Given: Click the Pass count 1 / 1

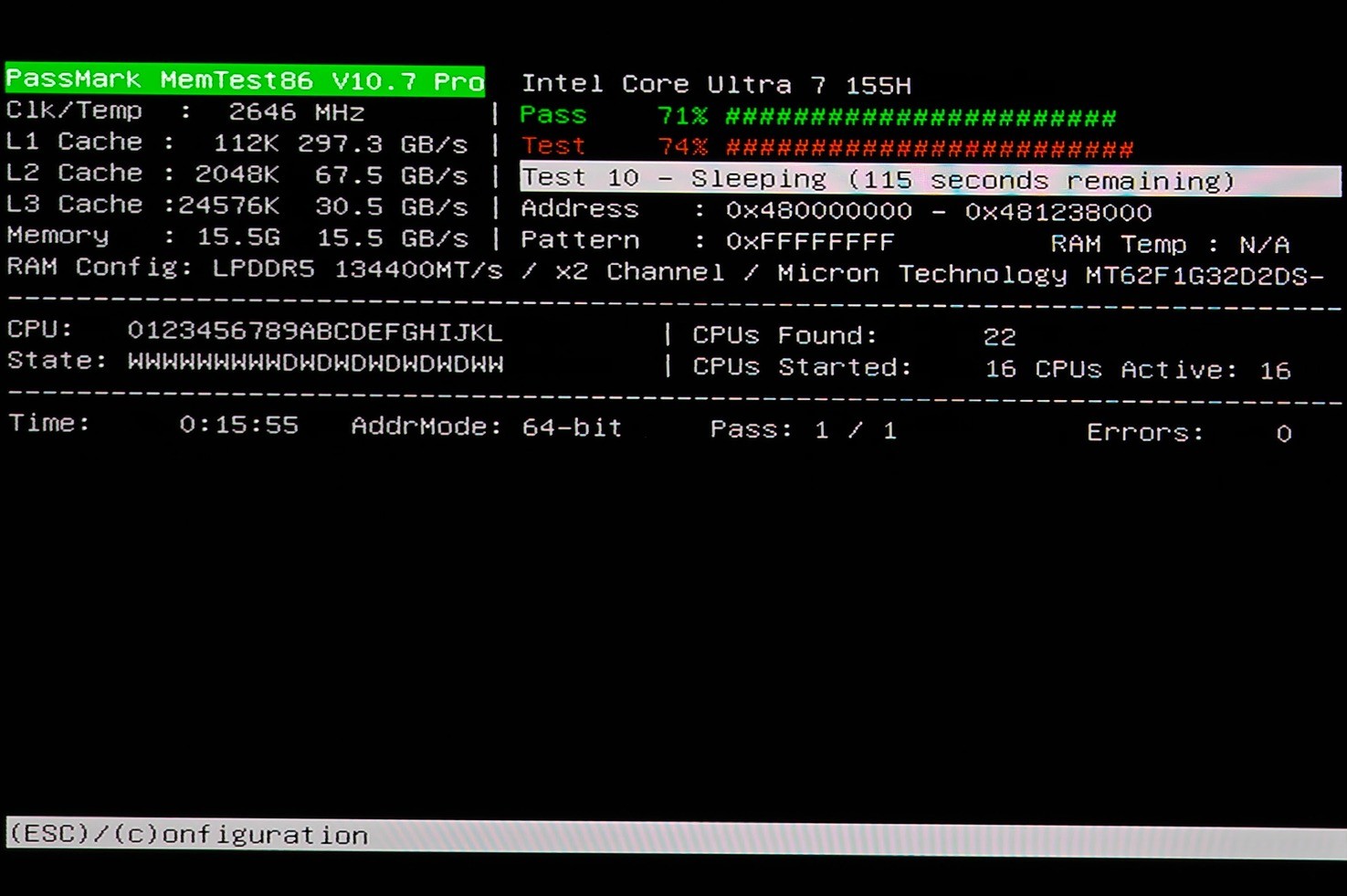Looking at the screenshot, I should [x=855, y=430].
